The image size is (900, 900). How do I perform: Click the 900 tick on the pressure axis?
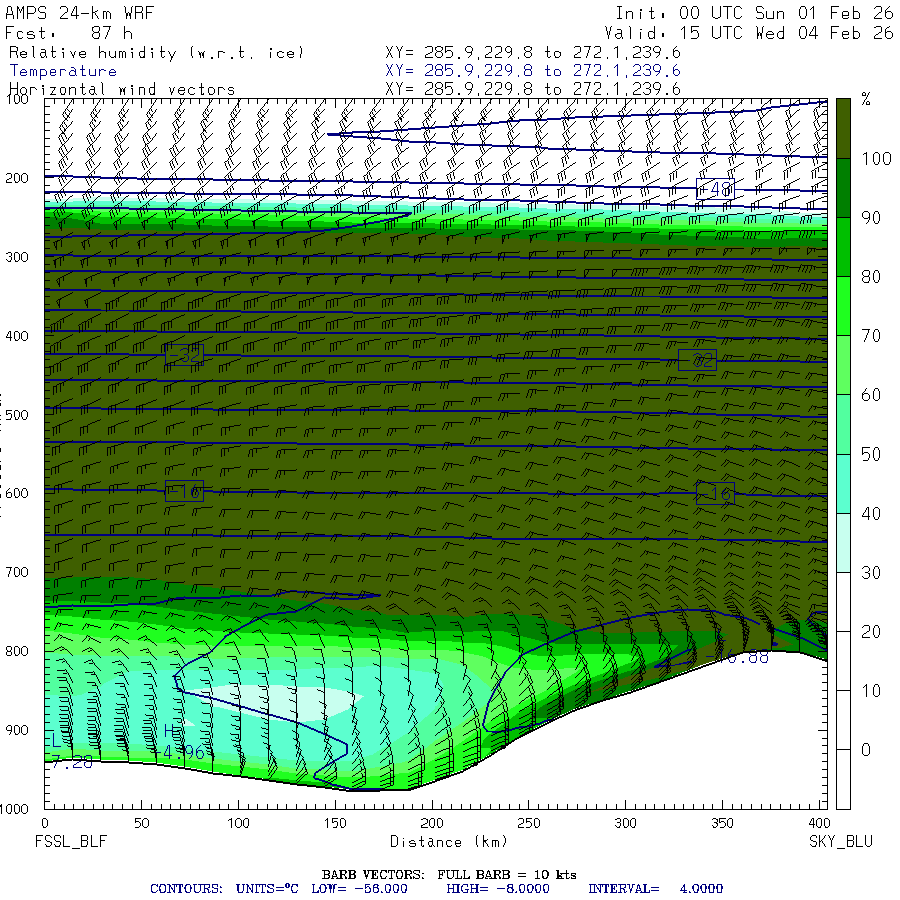(x=17, y=730)
